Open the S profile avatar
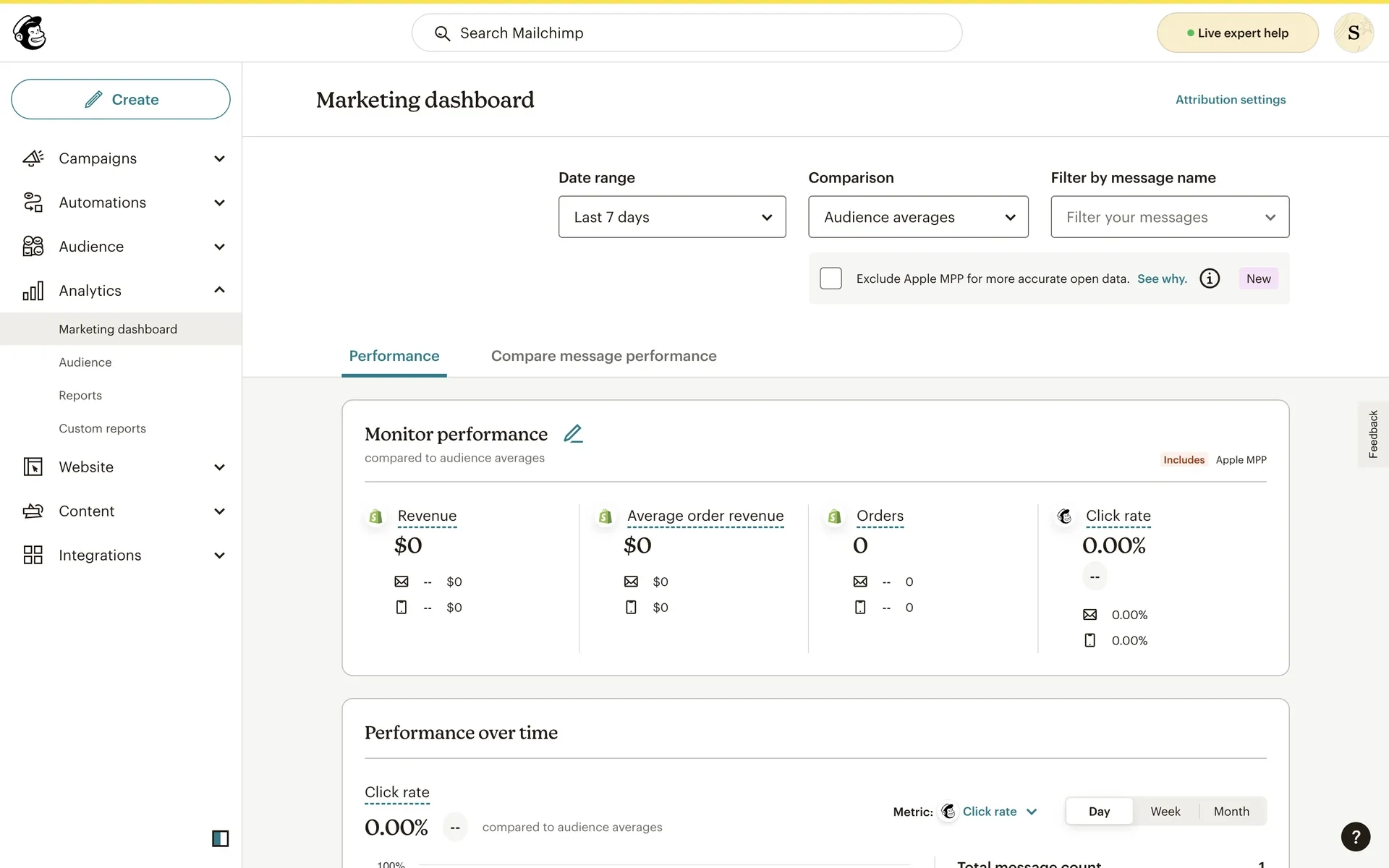Image resolution: width=1389 pixels, height=868 pixels. [x=1354, y=33]
